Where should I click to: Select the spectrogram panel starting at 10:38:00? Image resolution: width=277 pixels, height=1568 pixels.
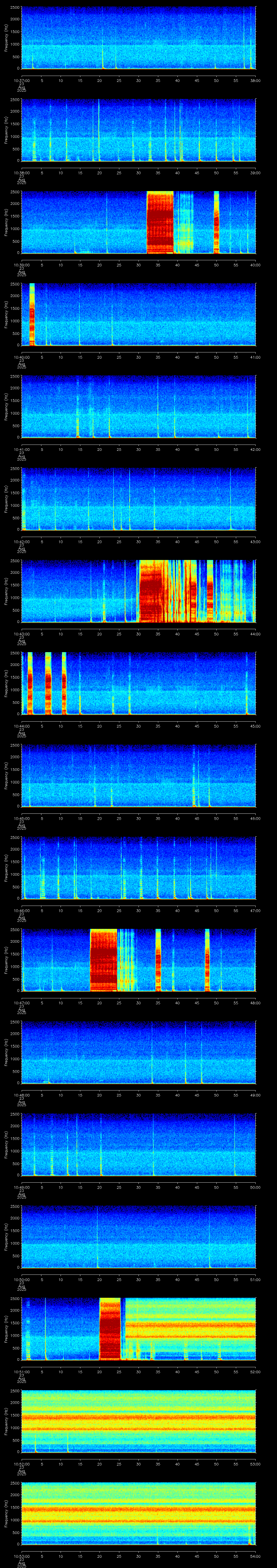[x=138, y=130]
